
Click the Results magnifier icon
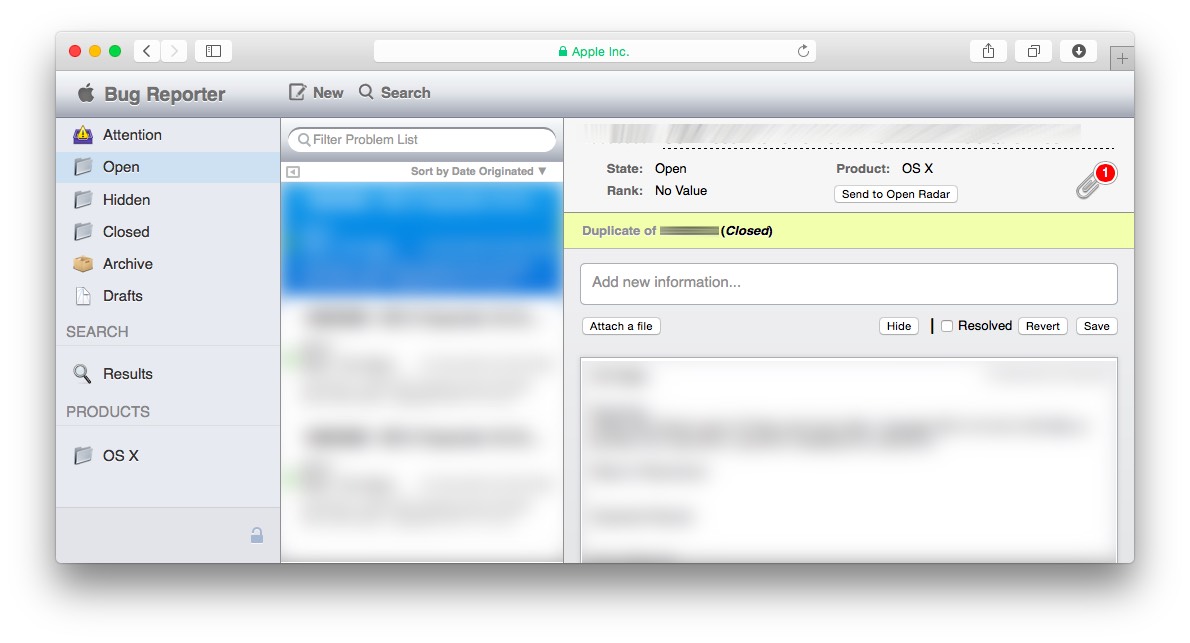pos(82,374)
